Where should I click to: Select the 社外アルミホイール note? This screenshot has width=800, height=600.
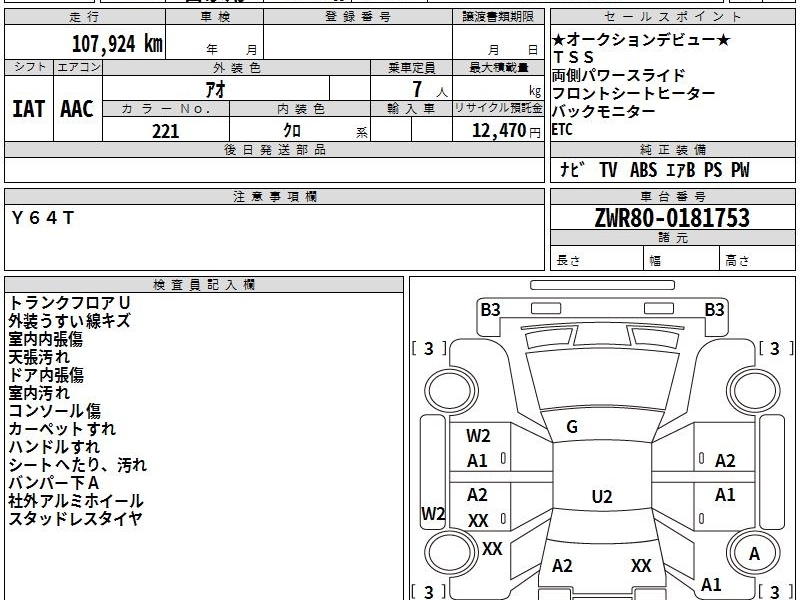(x=76, y=501)
